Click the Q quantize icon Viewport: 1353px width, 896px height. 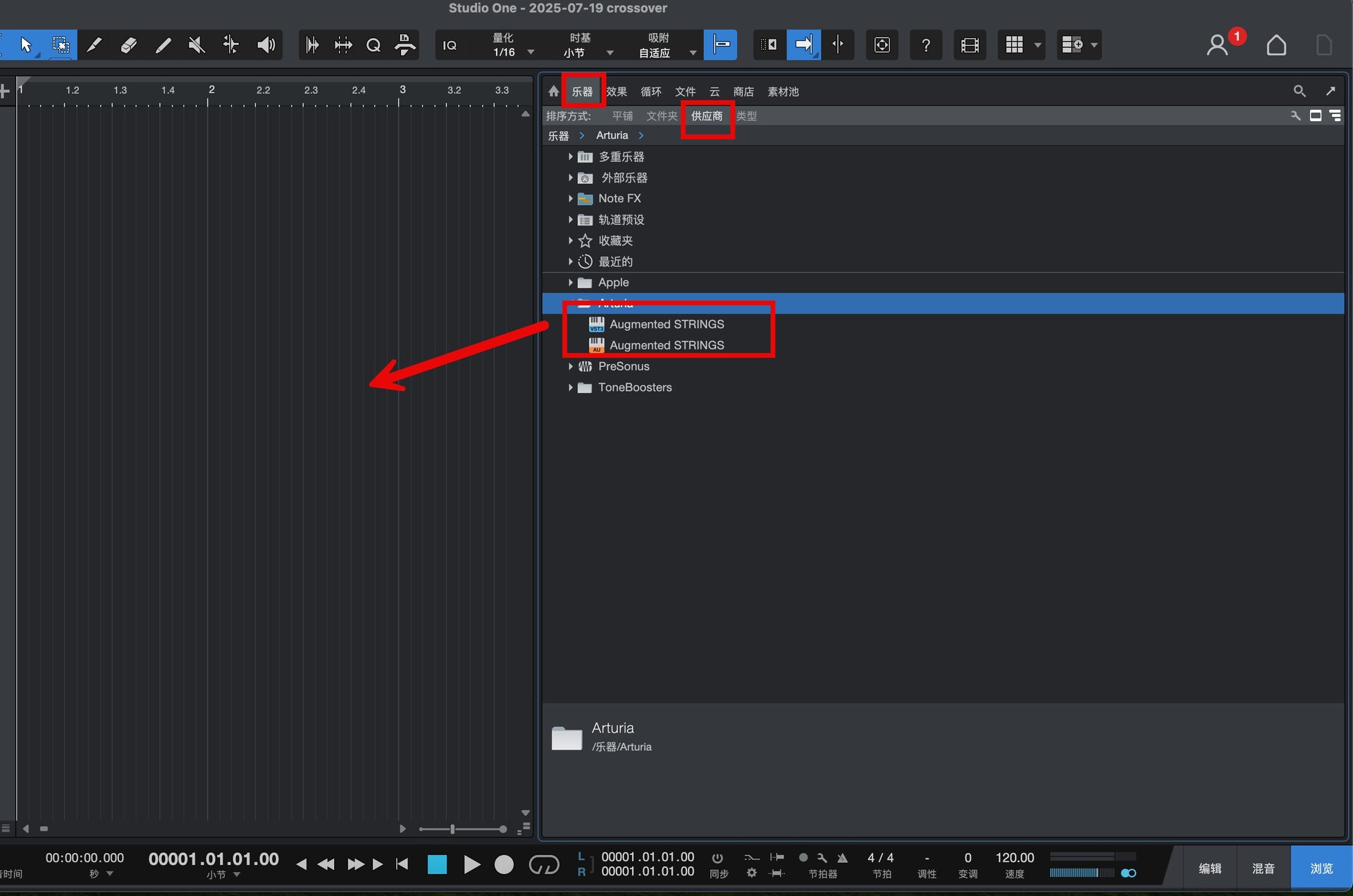[x=373, y=45]
